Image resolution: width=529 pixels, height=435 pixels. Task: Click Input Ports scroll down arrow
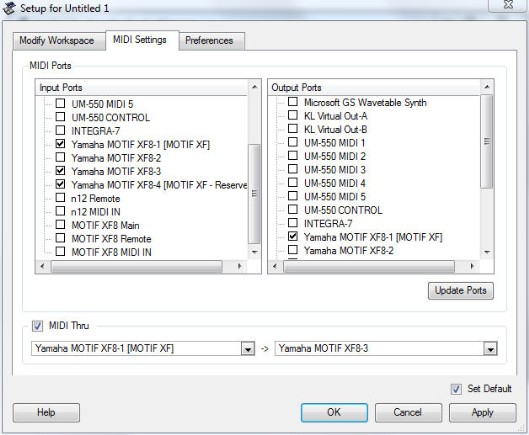click(x=254, y=252)
